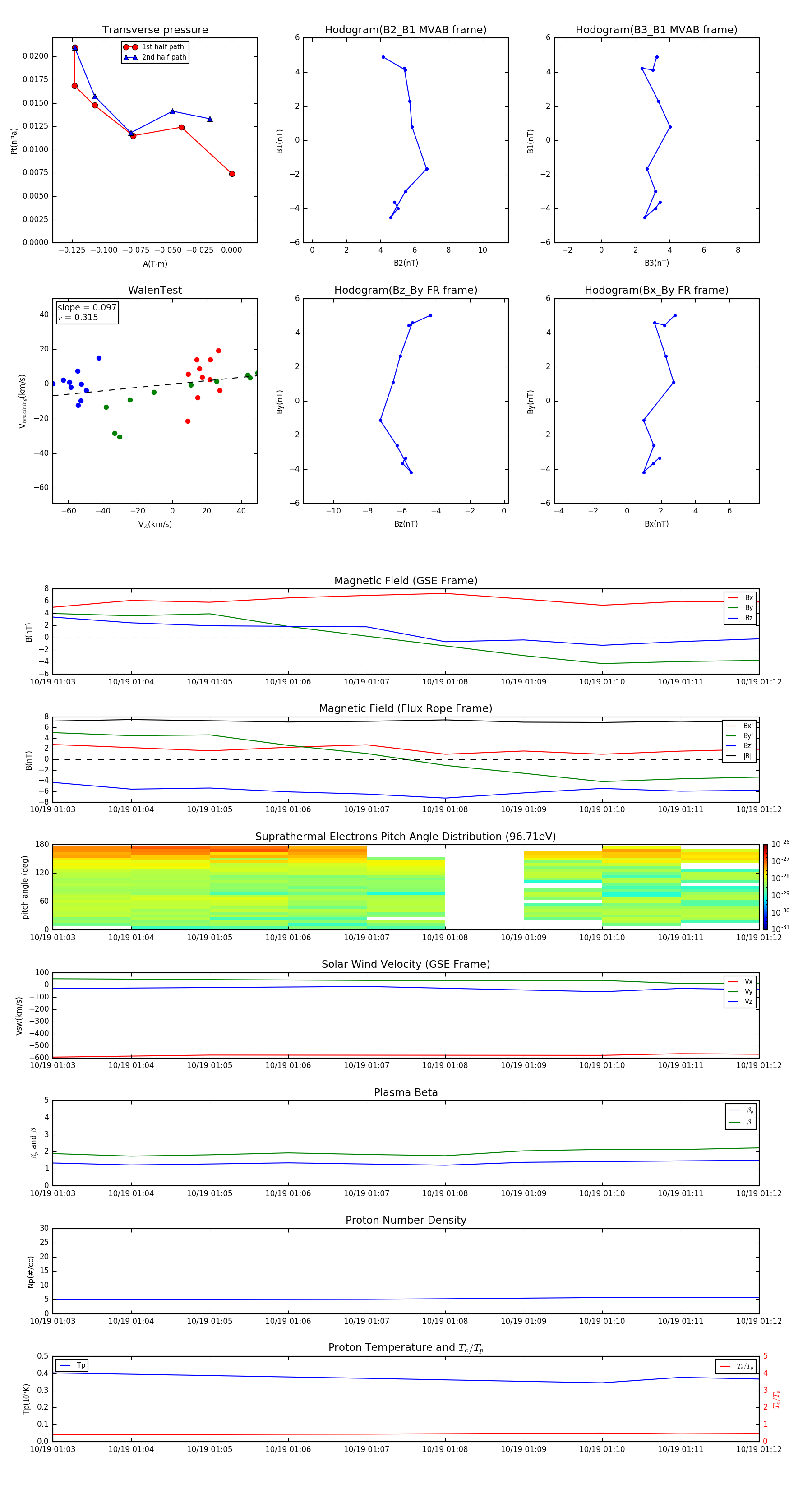Click the 'V_A(km/s)' x-axis label
The height and width of the screenshot is (1489, 812).
click(155, 524)
